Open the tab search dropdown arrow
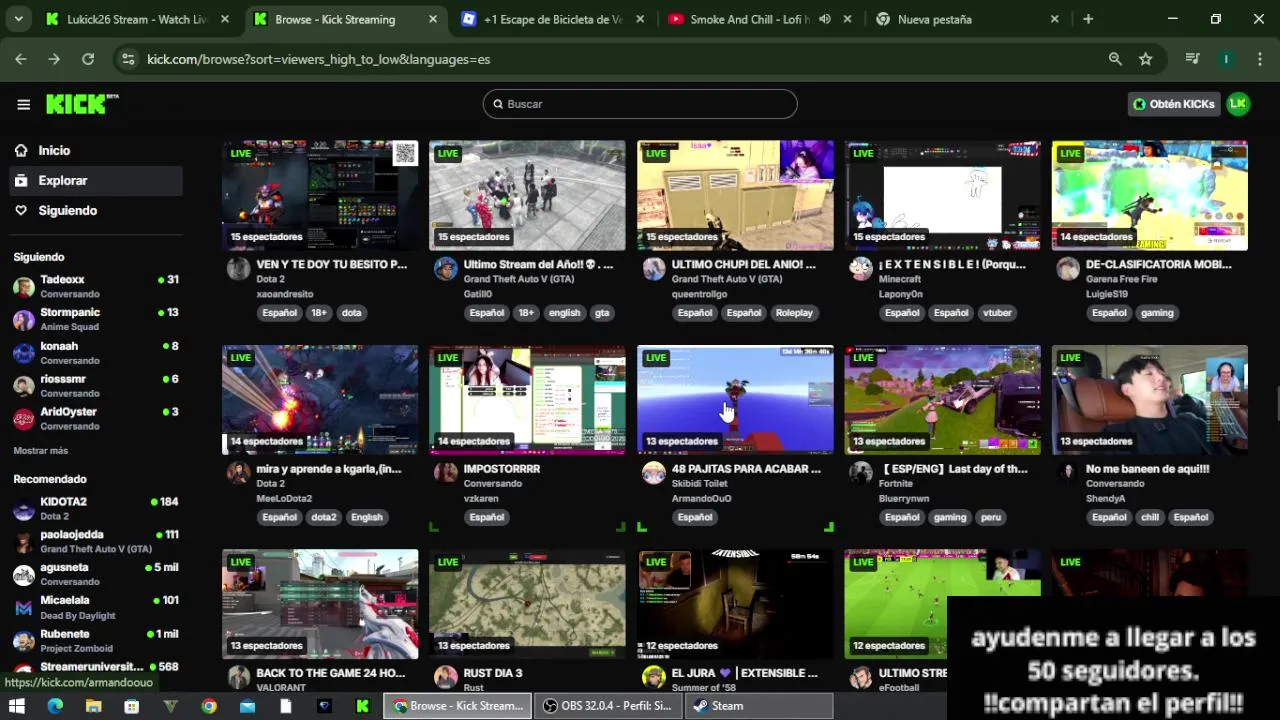Image resolution: width=1280 pixels, height=720 pixels. pos(18,19)
